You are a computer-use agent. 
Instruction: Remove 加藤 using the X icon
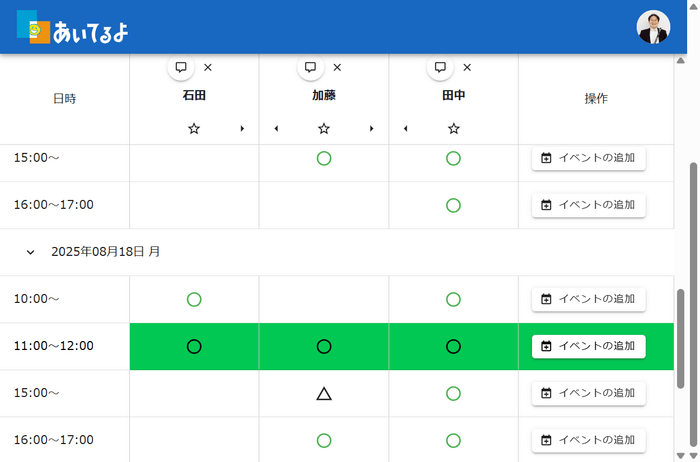point(337,67)
